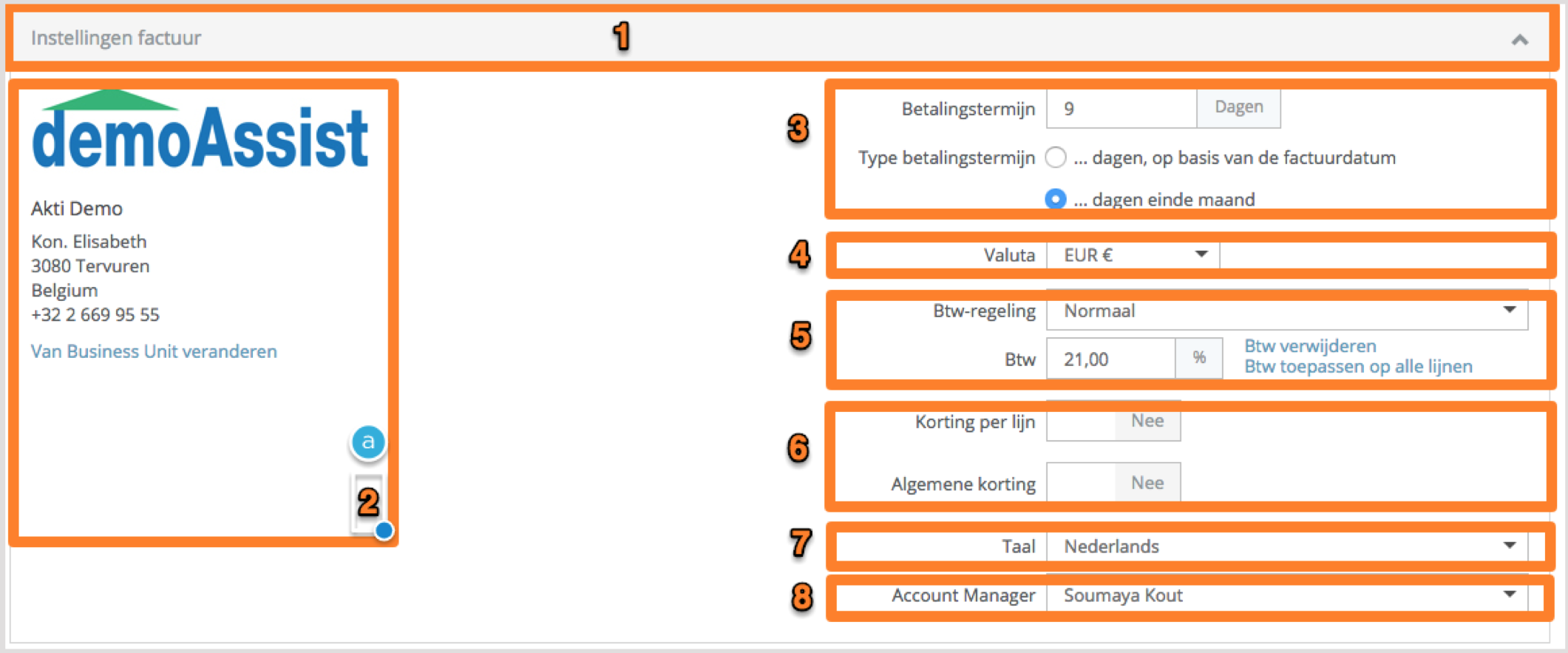This screenshot has width=1568, height=653.
Task: Click the Kon. Elisabeth address line
Action: click(x=89, y=242)
